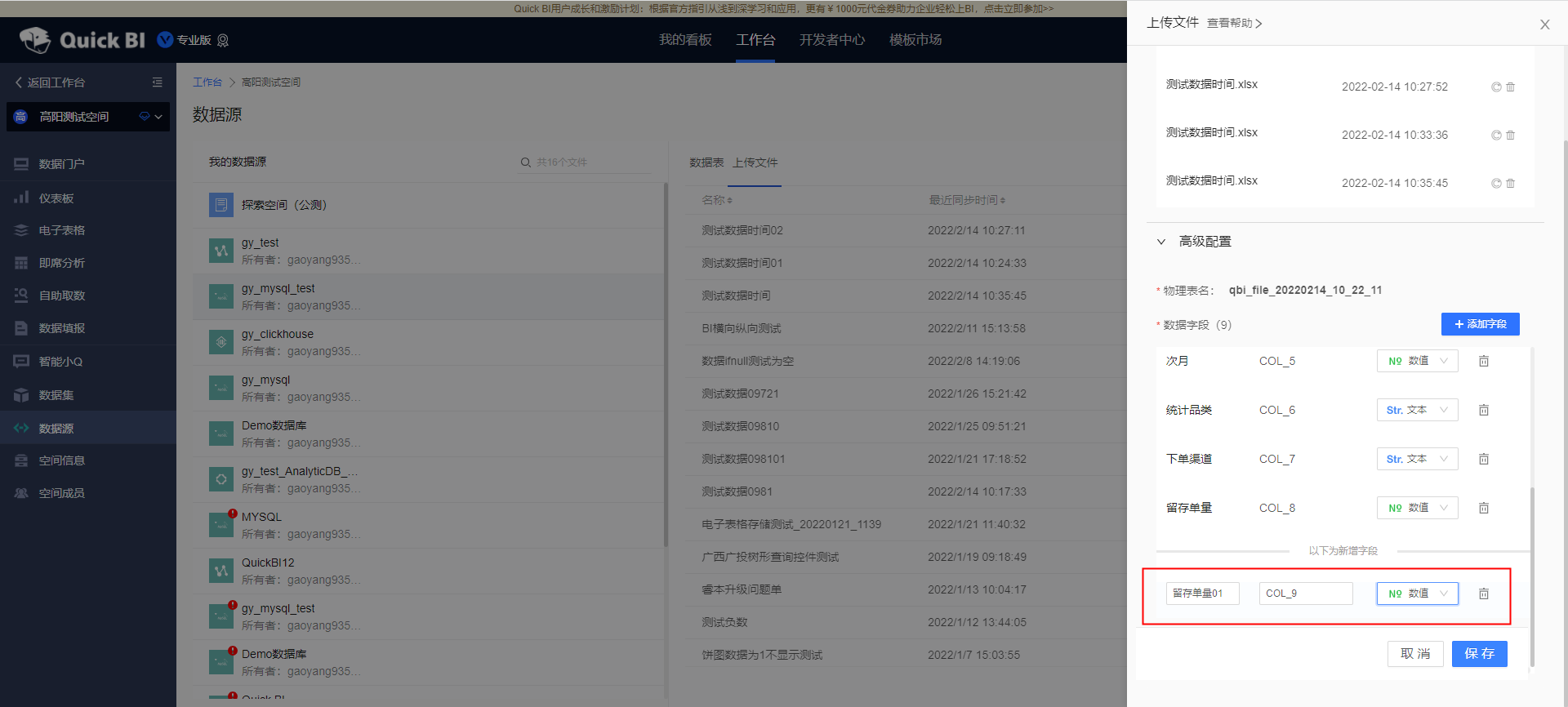Refresh file uploaded at 10:33:36

(1496, 135)
